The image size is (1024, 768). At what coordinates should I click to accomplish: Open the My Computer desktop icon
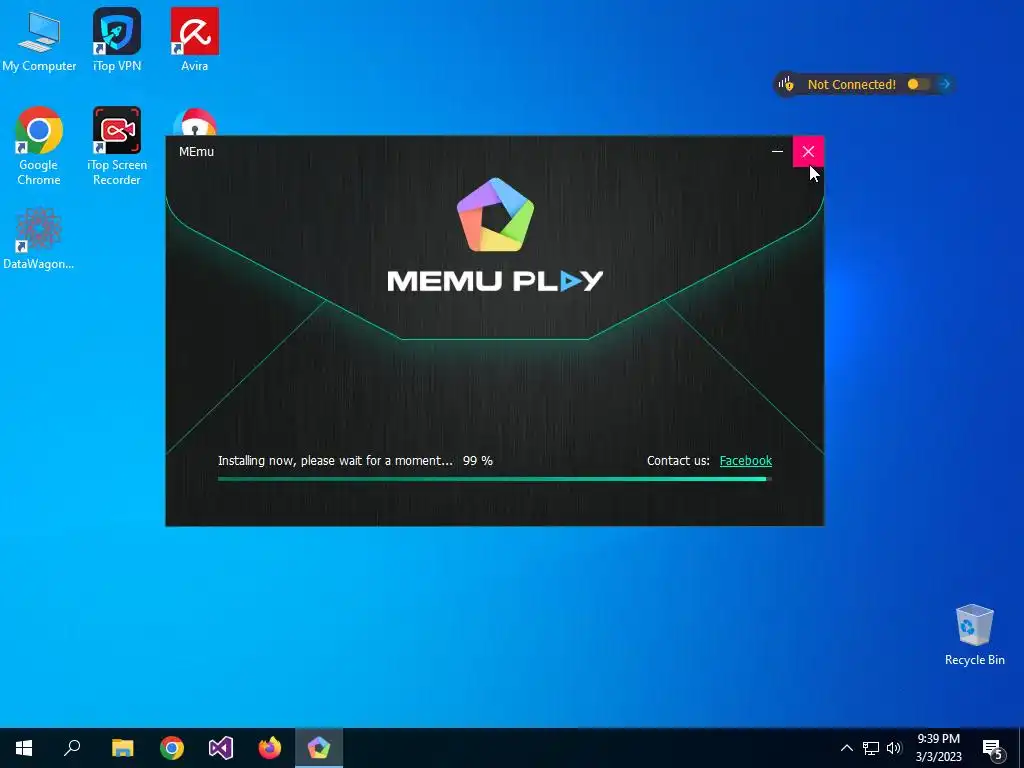pyautogui.click(x=39, y=40)
